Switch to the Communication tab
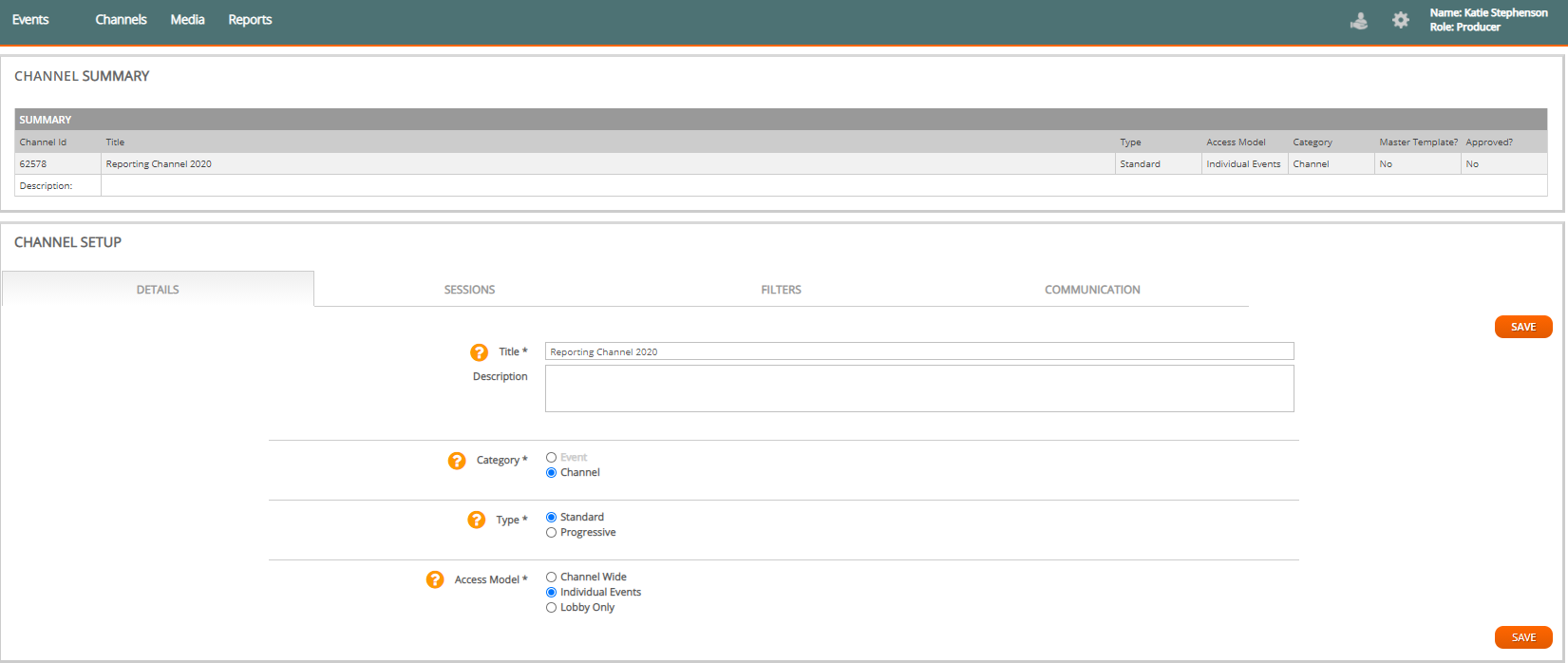1568x663 pixels. pyautogui.click(x=1092, y=290)
